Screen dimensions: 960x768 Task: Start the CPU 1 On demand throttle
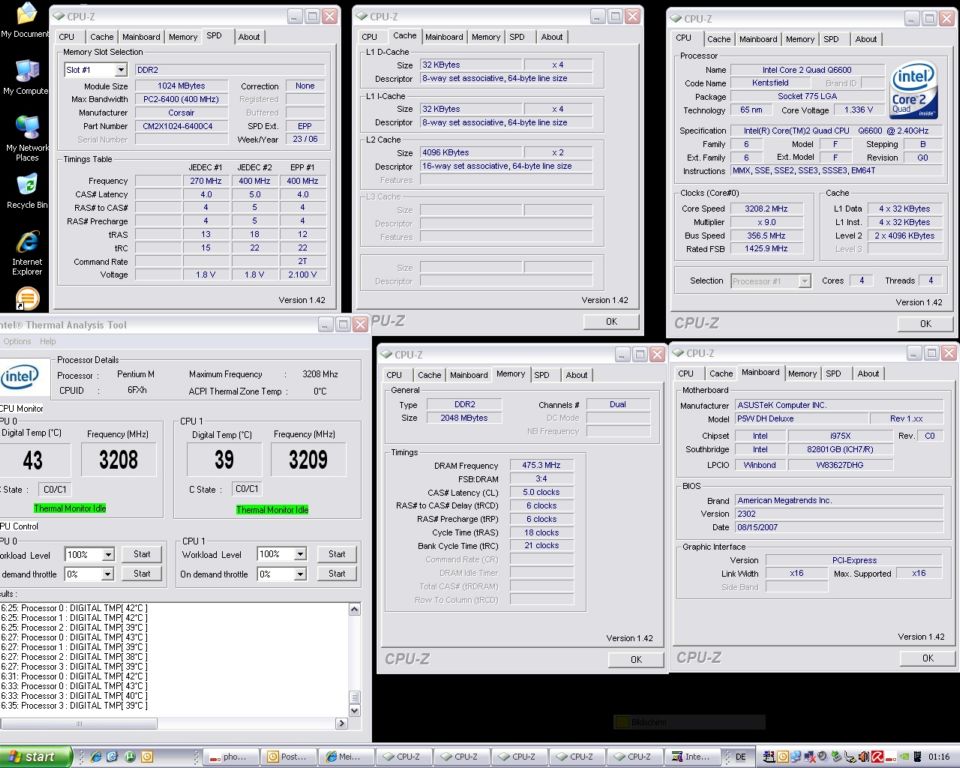click(x=337, y=574)
